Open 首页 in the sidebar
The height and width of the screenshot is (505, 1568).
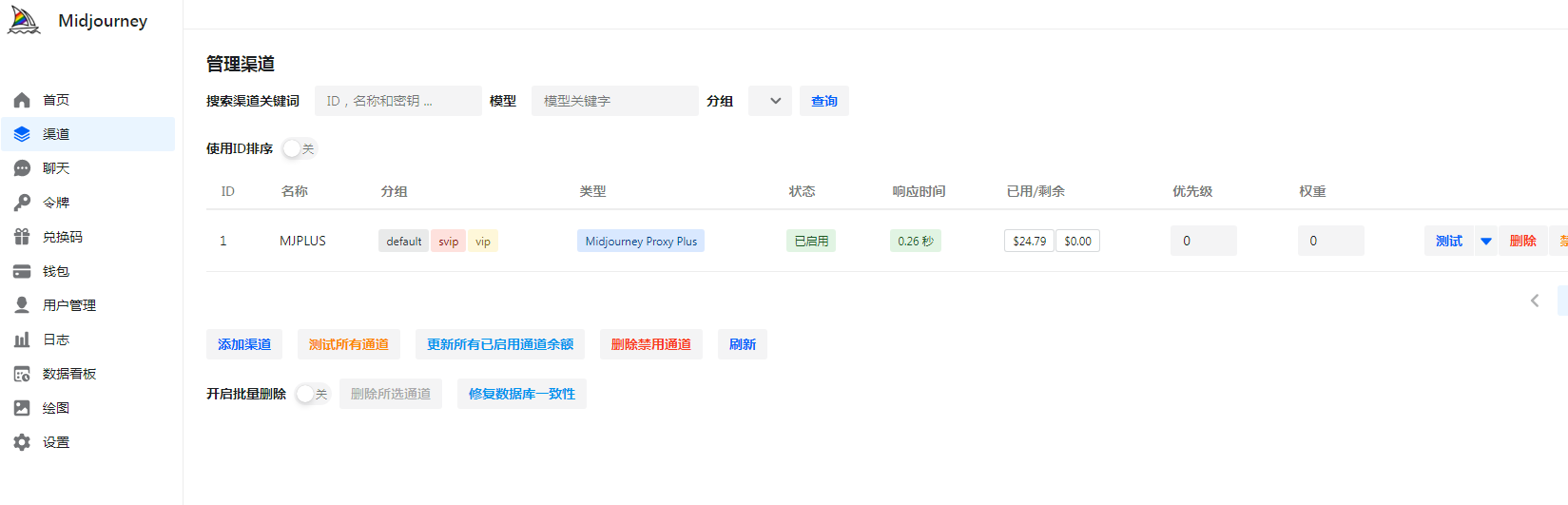click(x=87, y=100)
